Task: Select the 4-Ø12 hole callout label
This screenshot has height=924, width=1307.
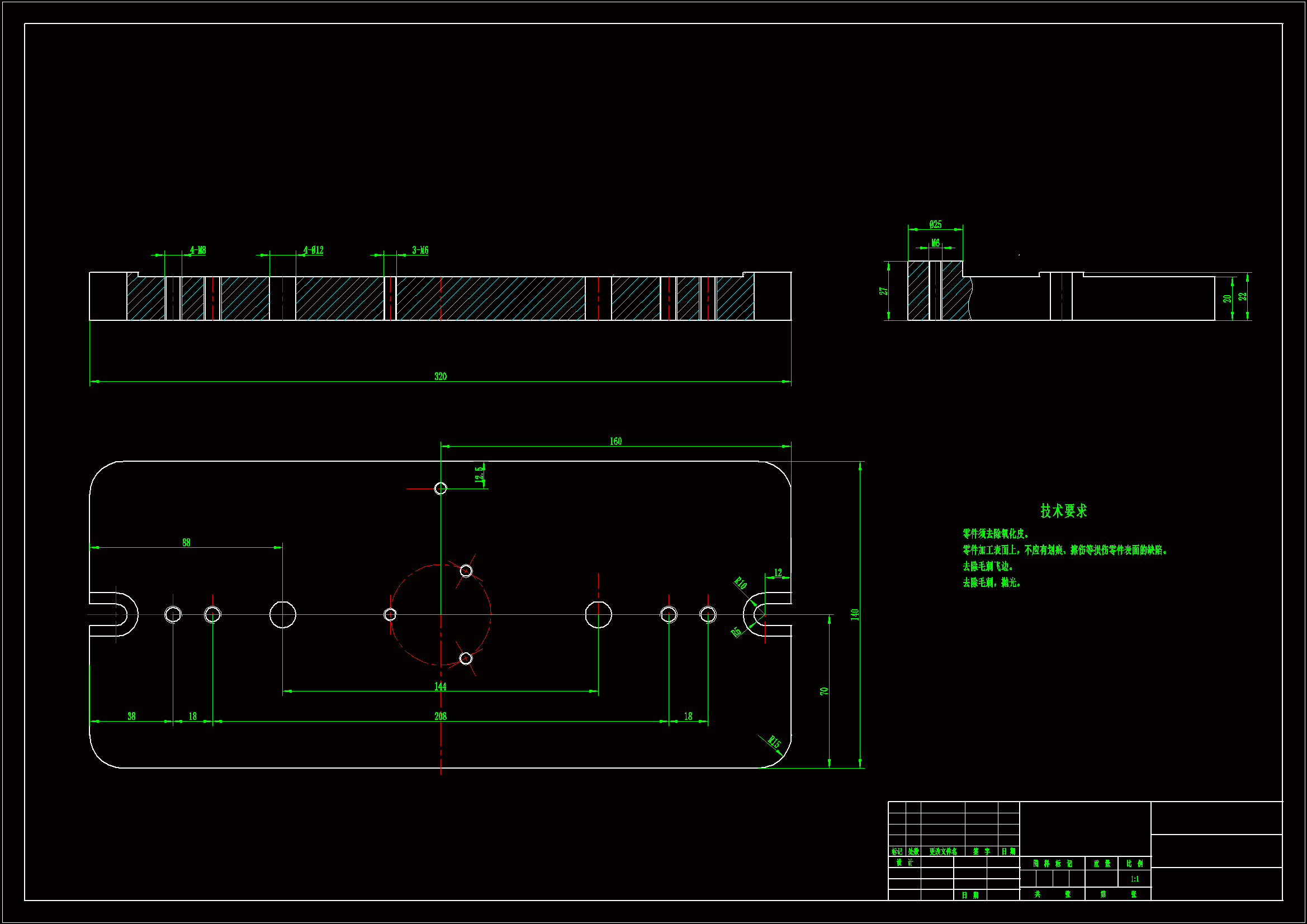Action: (313, 250)
